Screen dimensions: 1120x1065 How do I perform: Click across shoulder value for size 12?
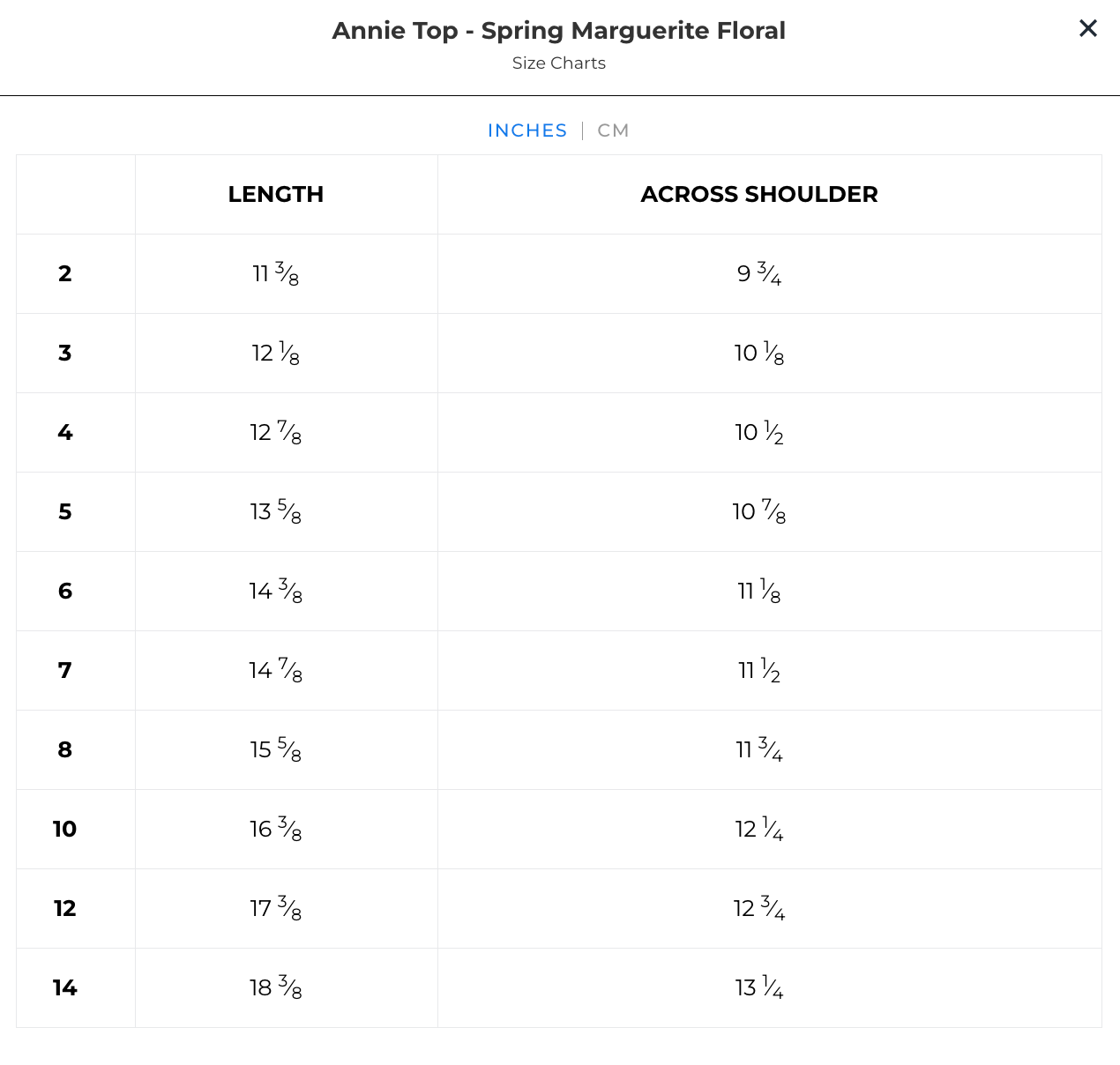pyautogui.click(x=759, y=909)
